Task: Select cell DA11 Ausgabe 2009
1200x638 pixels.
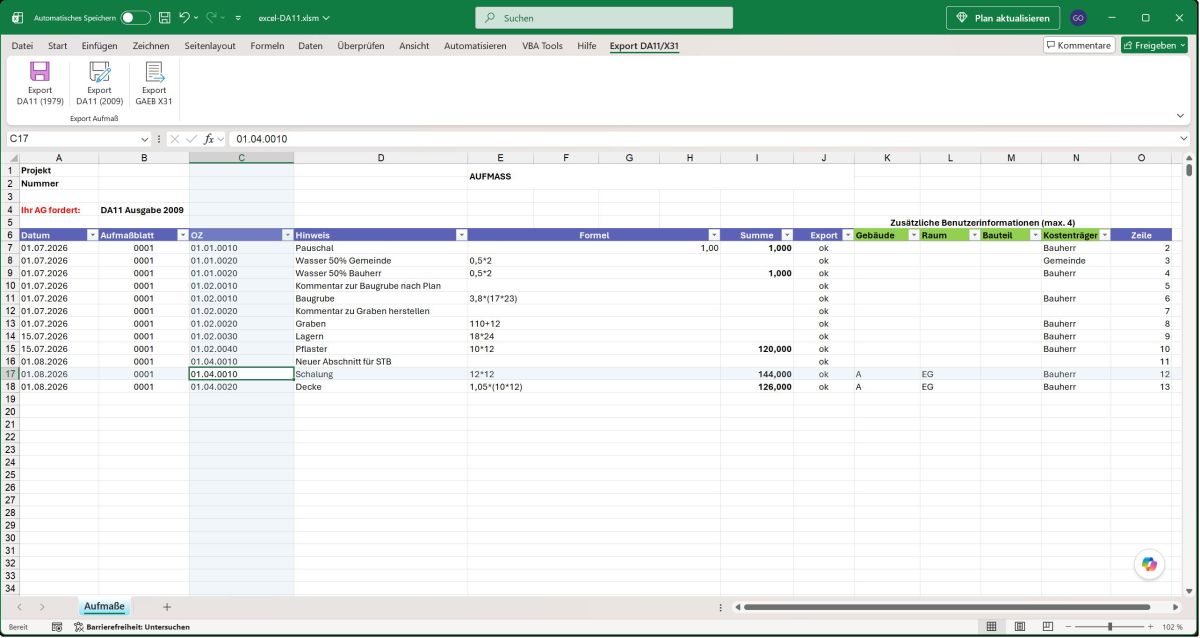Action: point(144,210)
